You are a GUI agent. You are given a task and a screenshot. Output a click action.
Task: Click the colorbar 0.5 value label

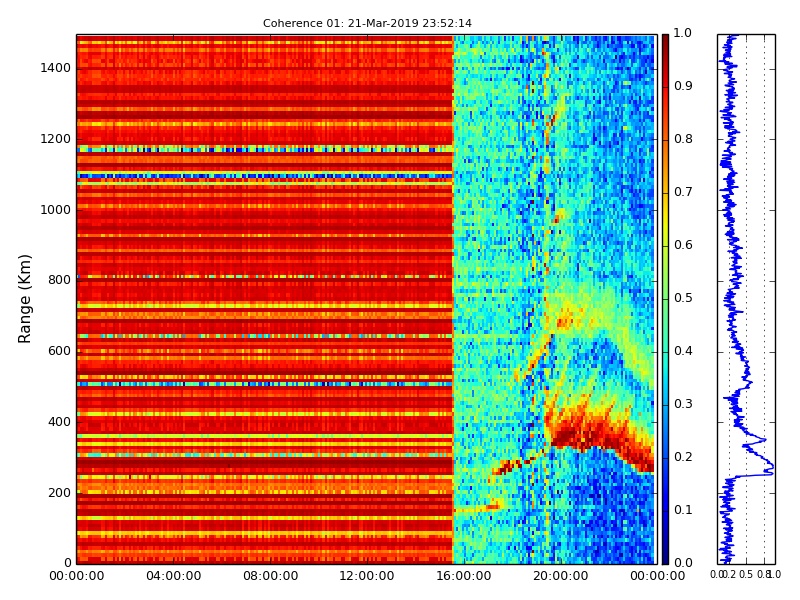[x=683, y=298]
